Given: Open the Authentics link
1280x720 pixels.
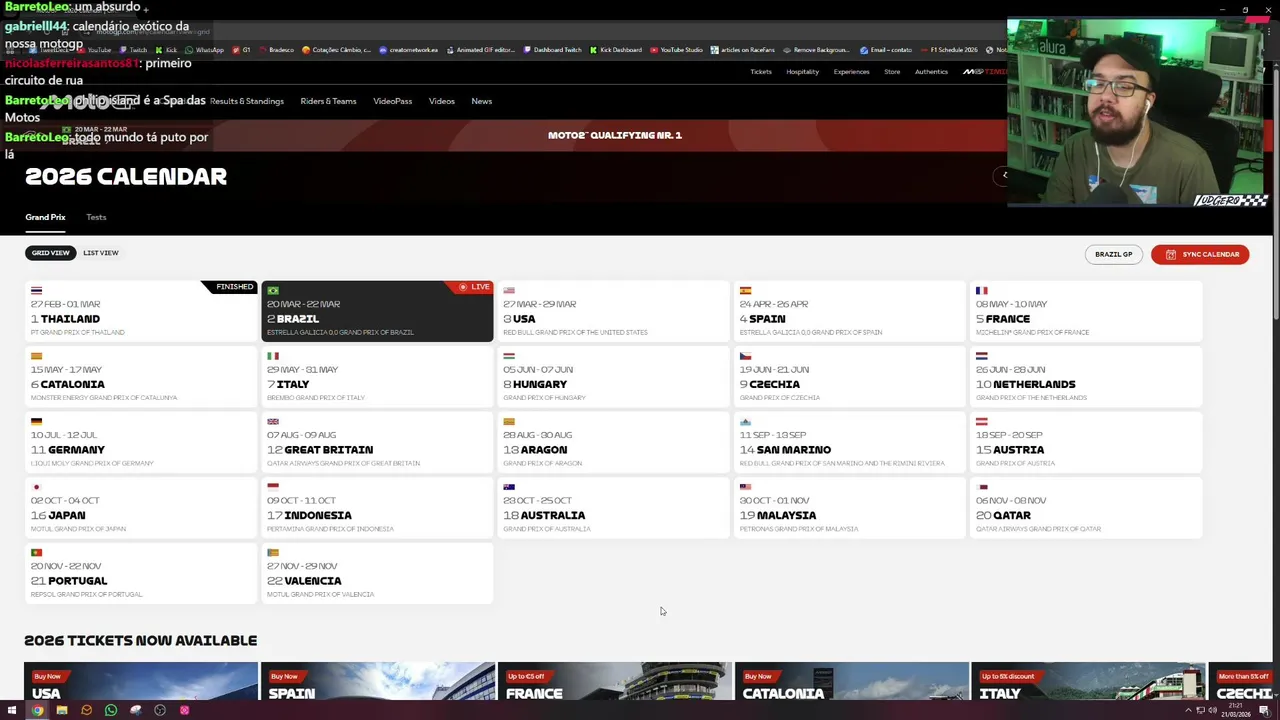Looking at the screenshot, I should click(931, 72).
